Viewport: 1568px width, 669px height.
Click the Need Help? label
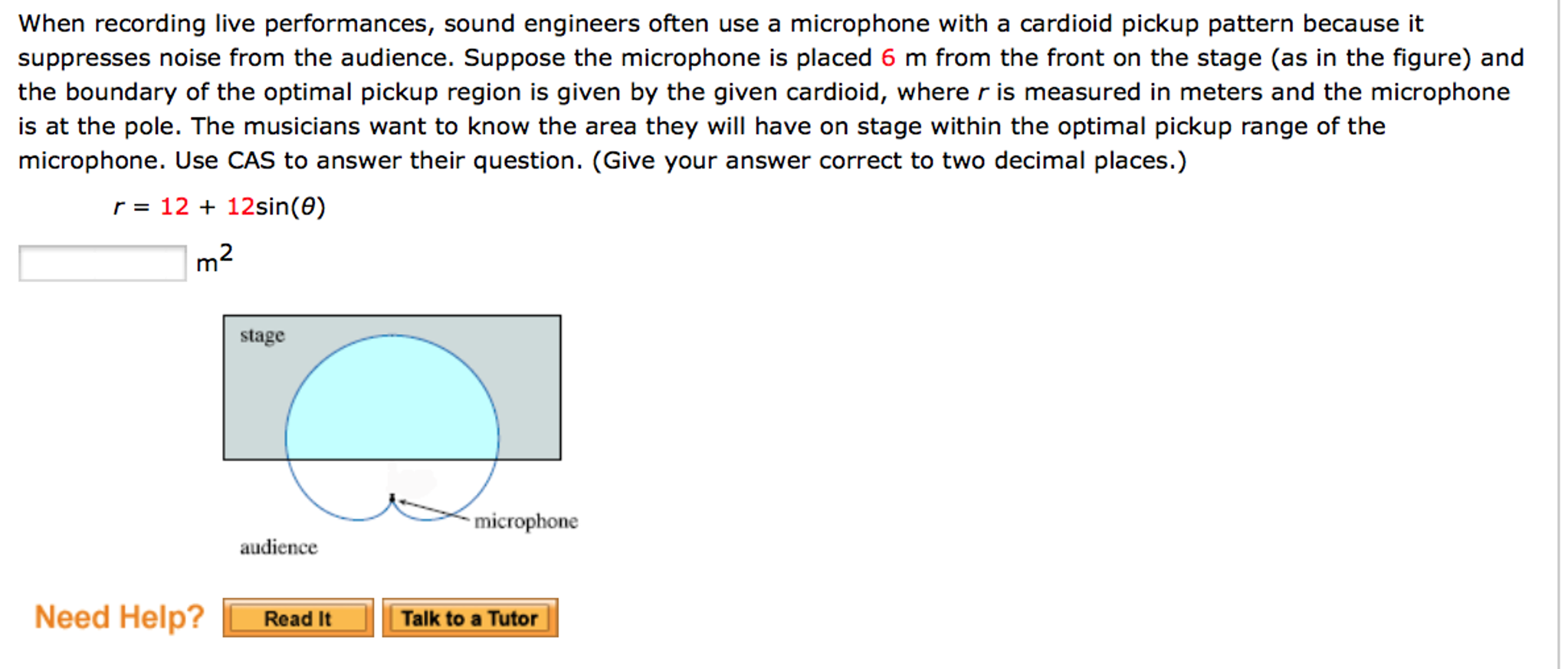(x=119, y=618)
